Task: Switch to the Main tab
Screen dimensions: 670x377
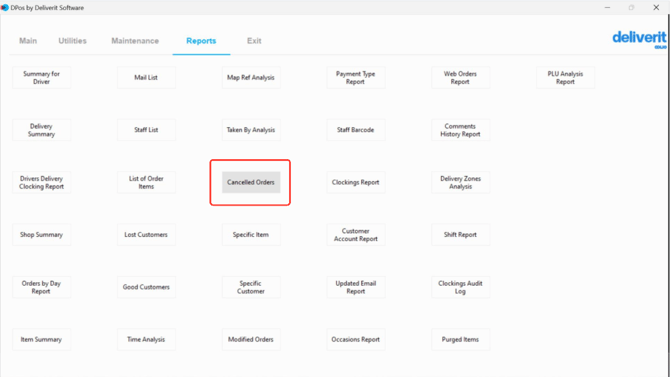Action: point(28,41)
